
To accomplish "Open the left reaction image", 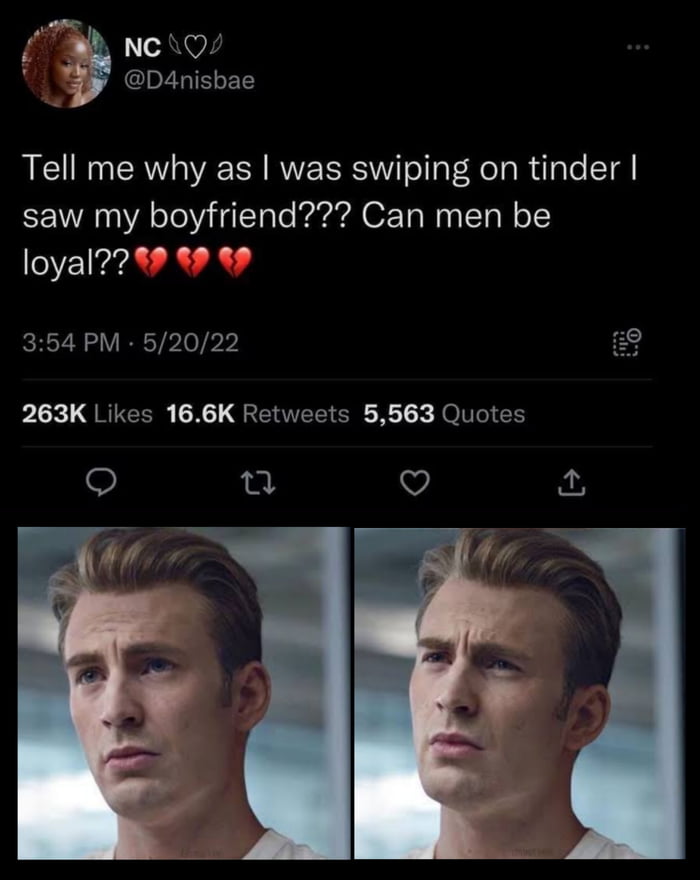I will click(x=184, y=693).
